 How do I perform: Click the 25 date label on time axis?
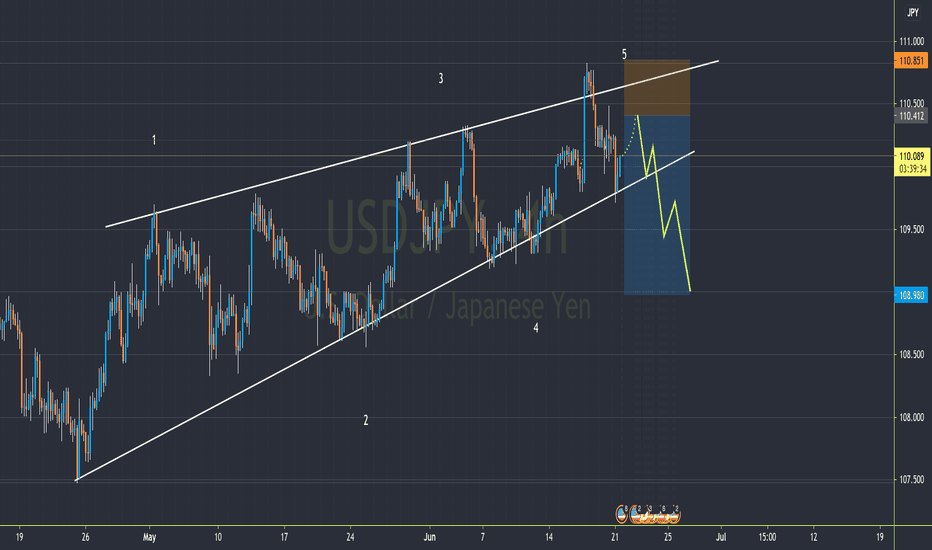click(668, 538)
